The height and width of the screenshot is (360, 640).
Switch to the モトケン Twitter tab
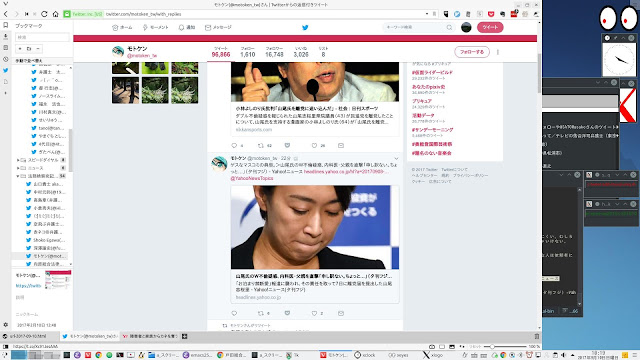[x=90, y=336]
